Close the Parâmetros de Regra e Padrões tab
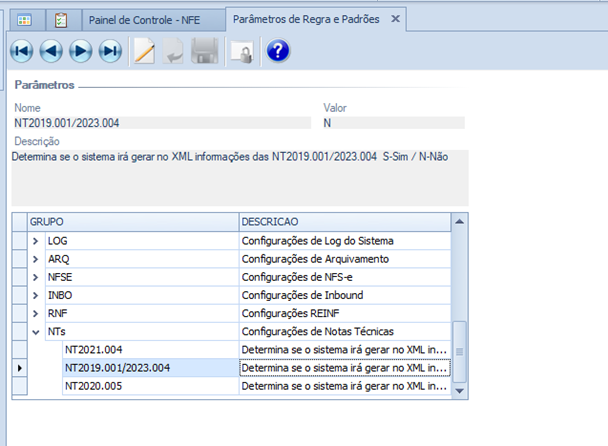 pos(395,19)
